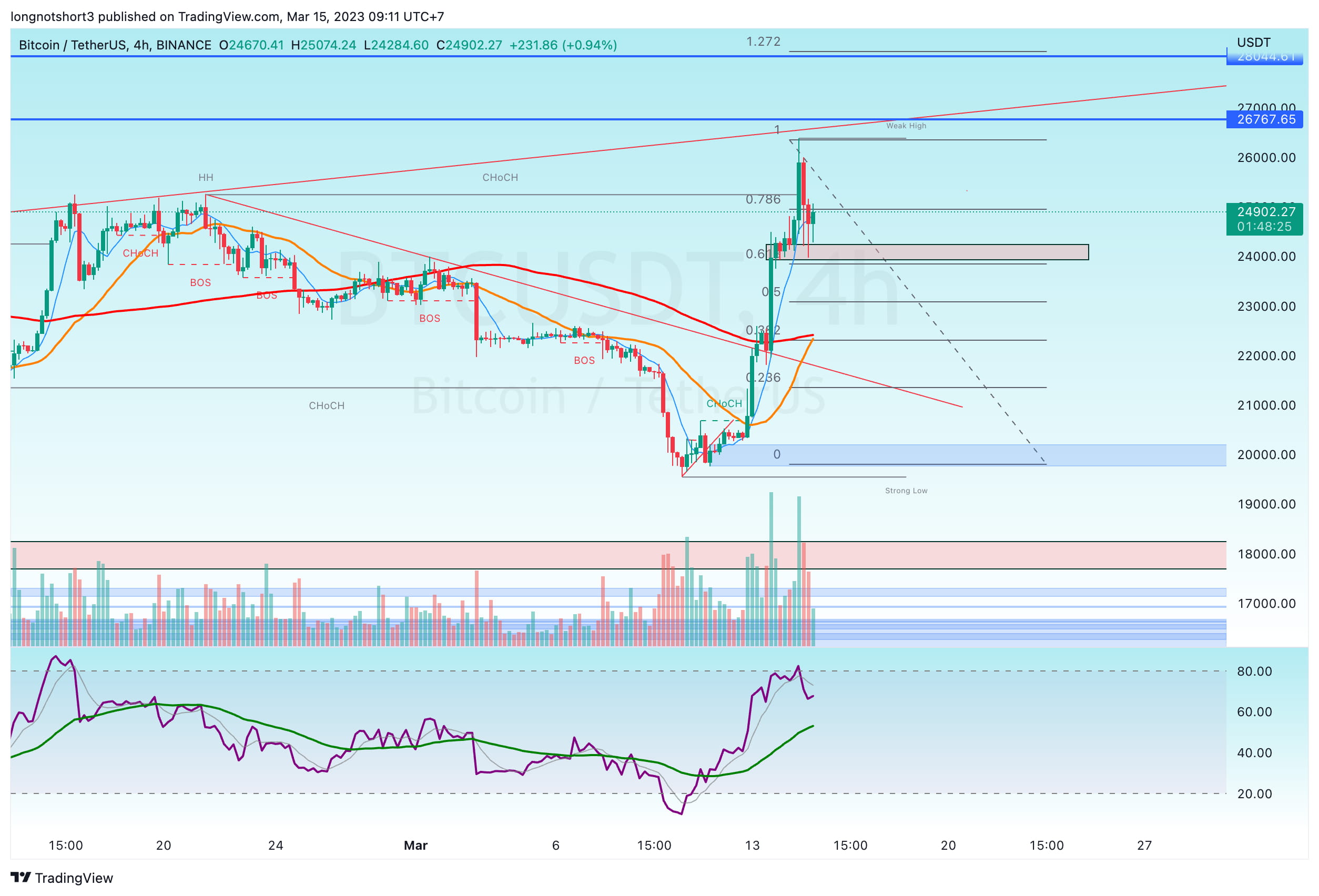
Task: Click the 21000.00 price axis label
Action: (x=1266, y=405)
